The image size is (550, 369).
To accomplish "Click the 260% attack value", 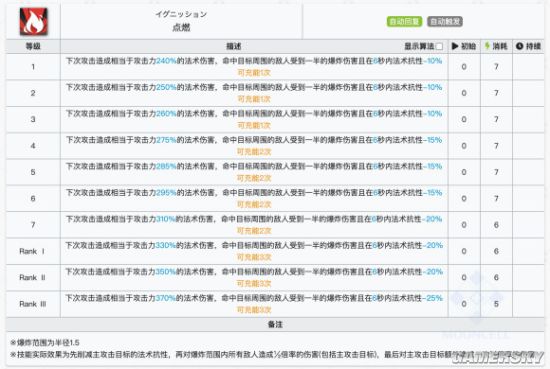I will [x=166, y=113].
